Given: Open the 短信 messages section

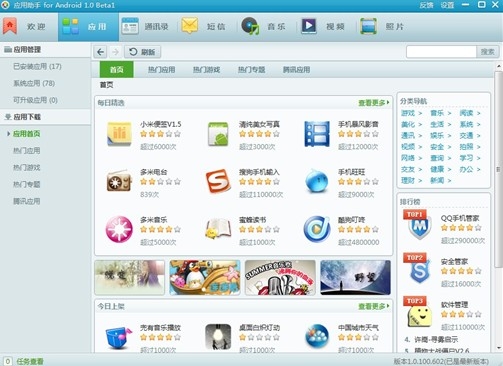Looking at the screenshot, I should pos(203,27).
